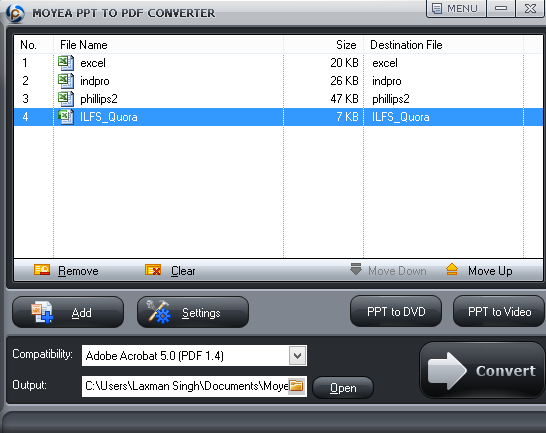Click the Add files button
This screenshot has height=433, width=546.
[x=68, y=312]
